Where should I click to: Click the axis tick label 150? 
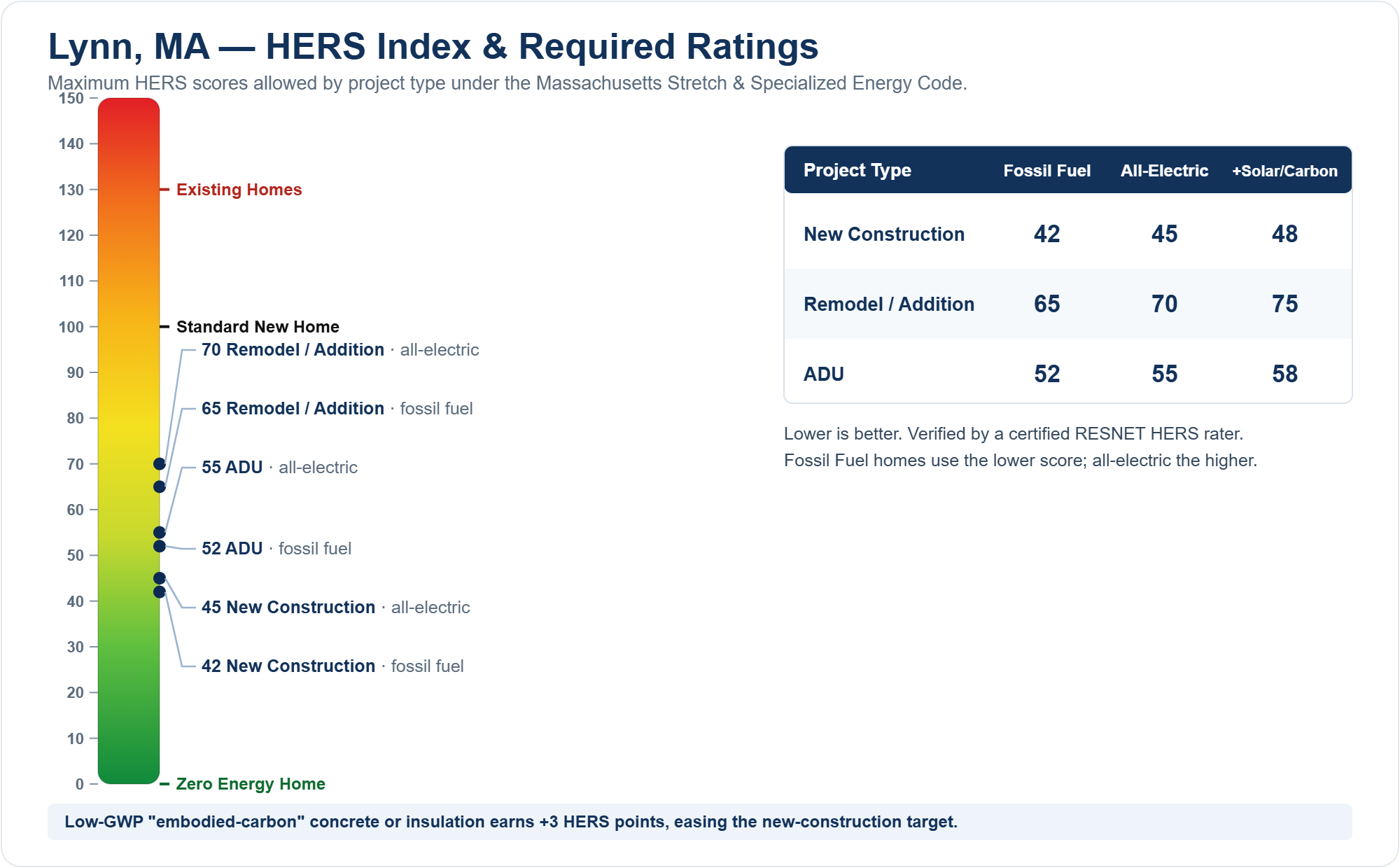coord(71,99)
